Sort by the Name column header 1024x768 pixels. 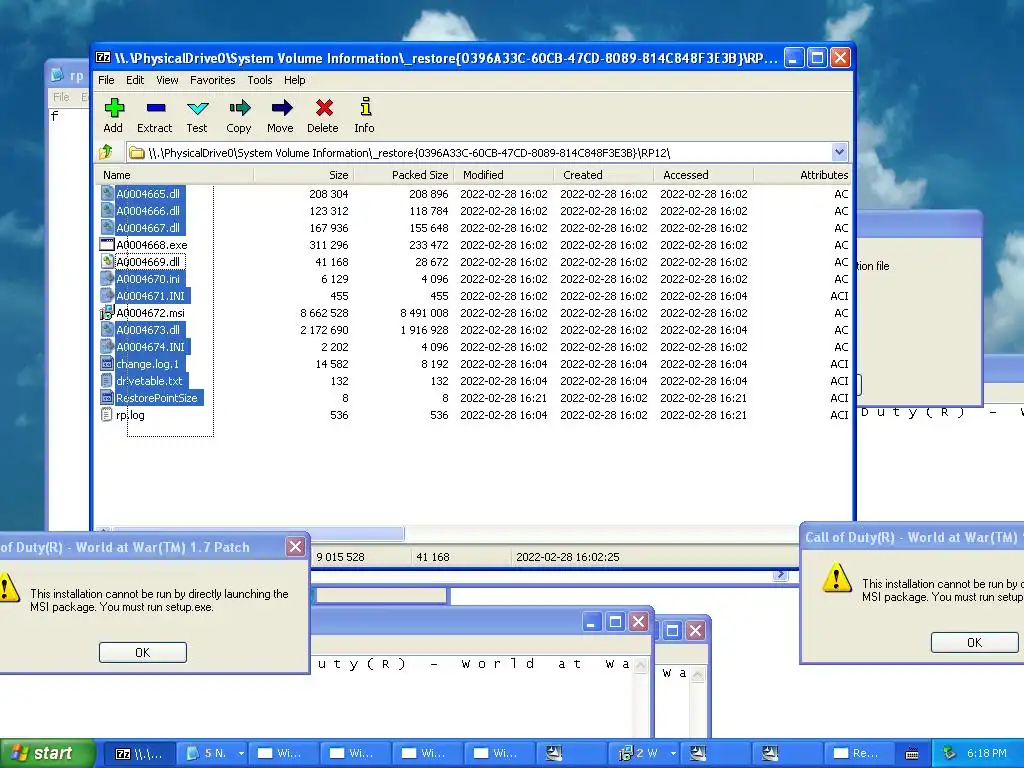coord(174,175)
